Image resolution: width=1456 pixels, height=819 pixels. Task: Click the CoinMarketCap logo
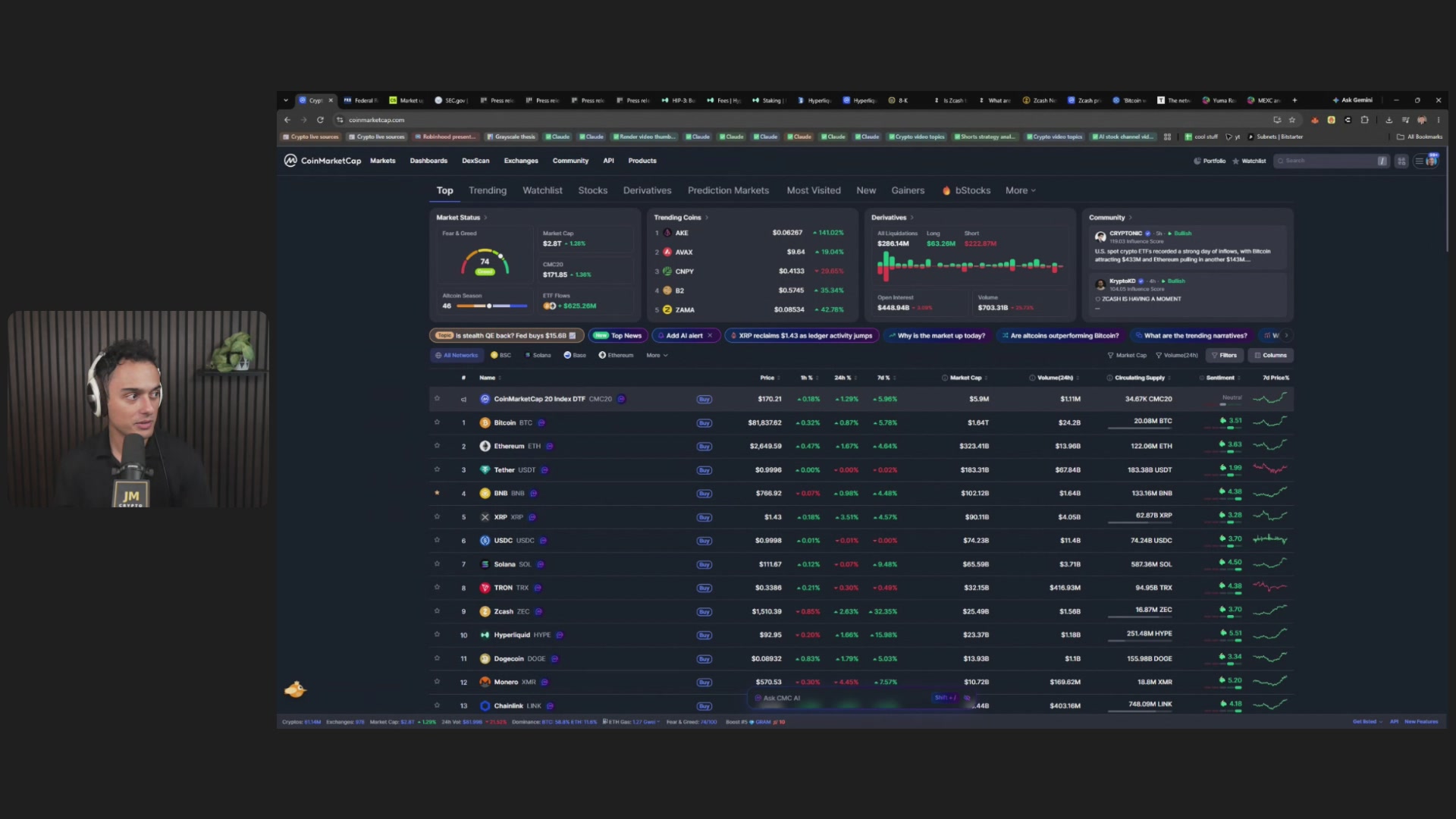322,161
